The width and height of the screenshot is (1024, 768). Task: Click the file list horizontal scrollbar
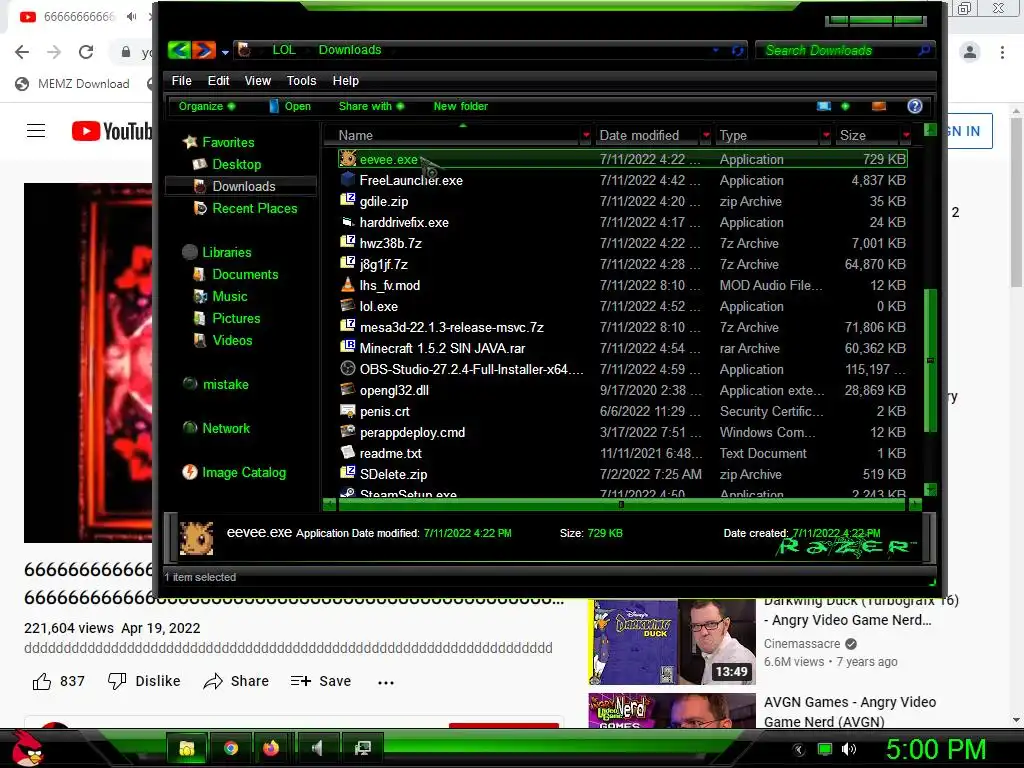[621, 504]
